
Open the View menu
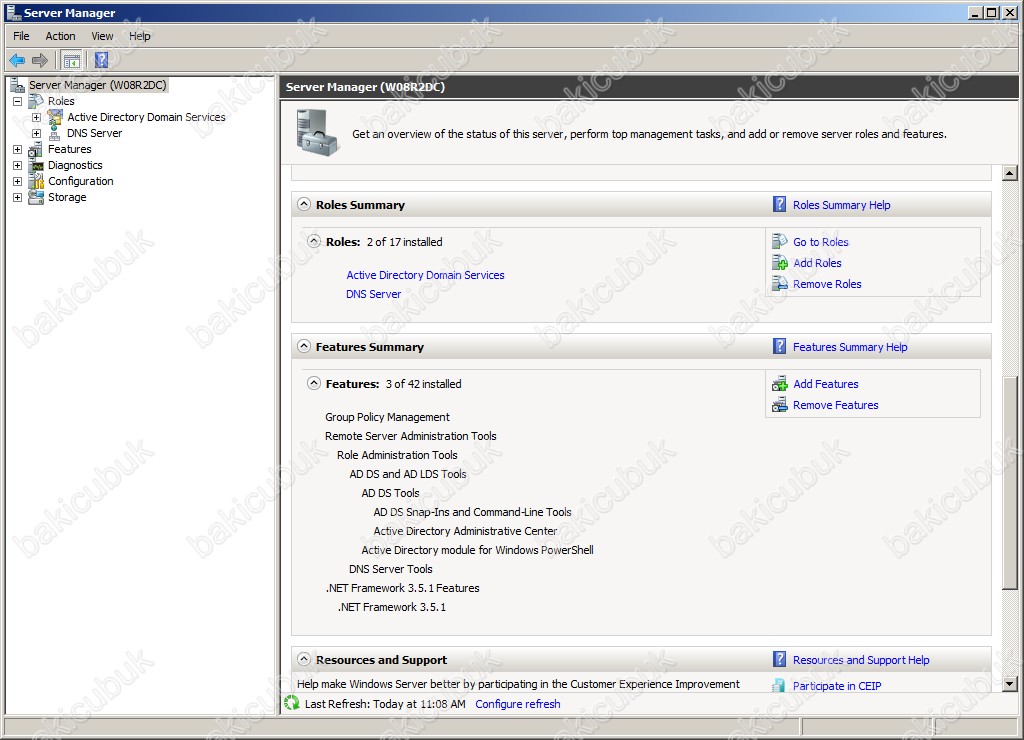(102, 36)
